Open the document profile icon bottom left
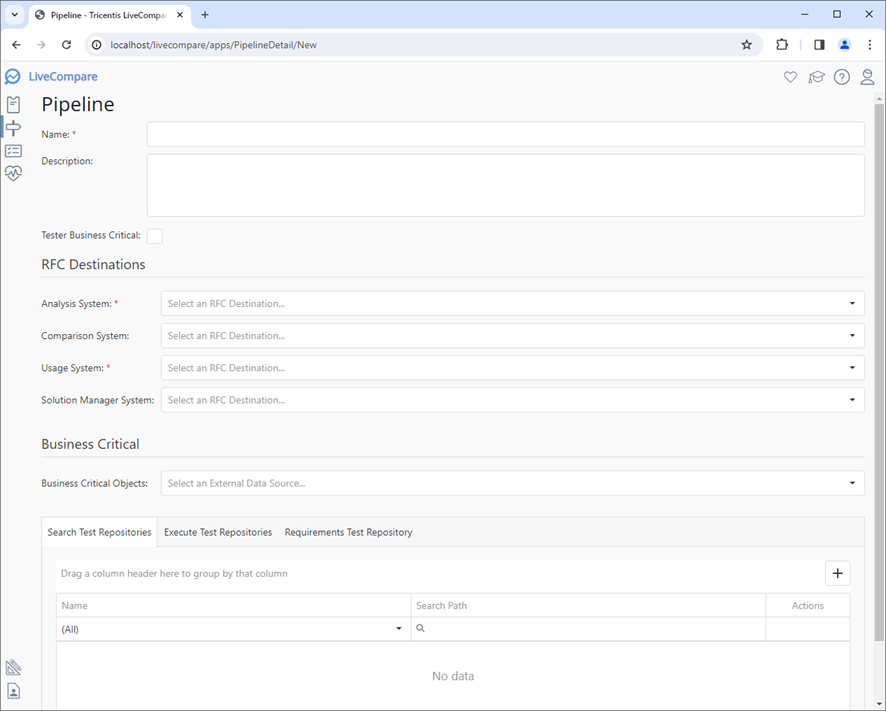Viewport: 886px width, 711px height. pyautogui.click(x=13, y=690)
